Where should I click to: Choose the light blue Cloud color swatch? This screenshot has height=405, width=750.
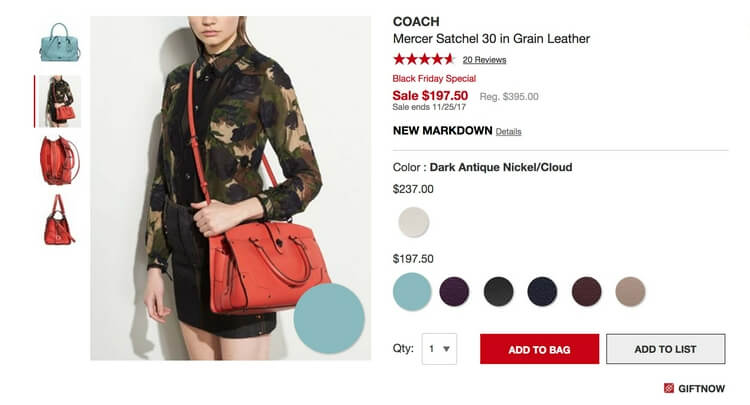click(412, 292)
